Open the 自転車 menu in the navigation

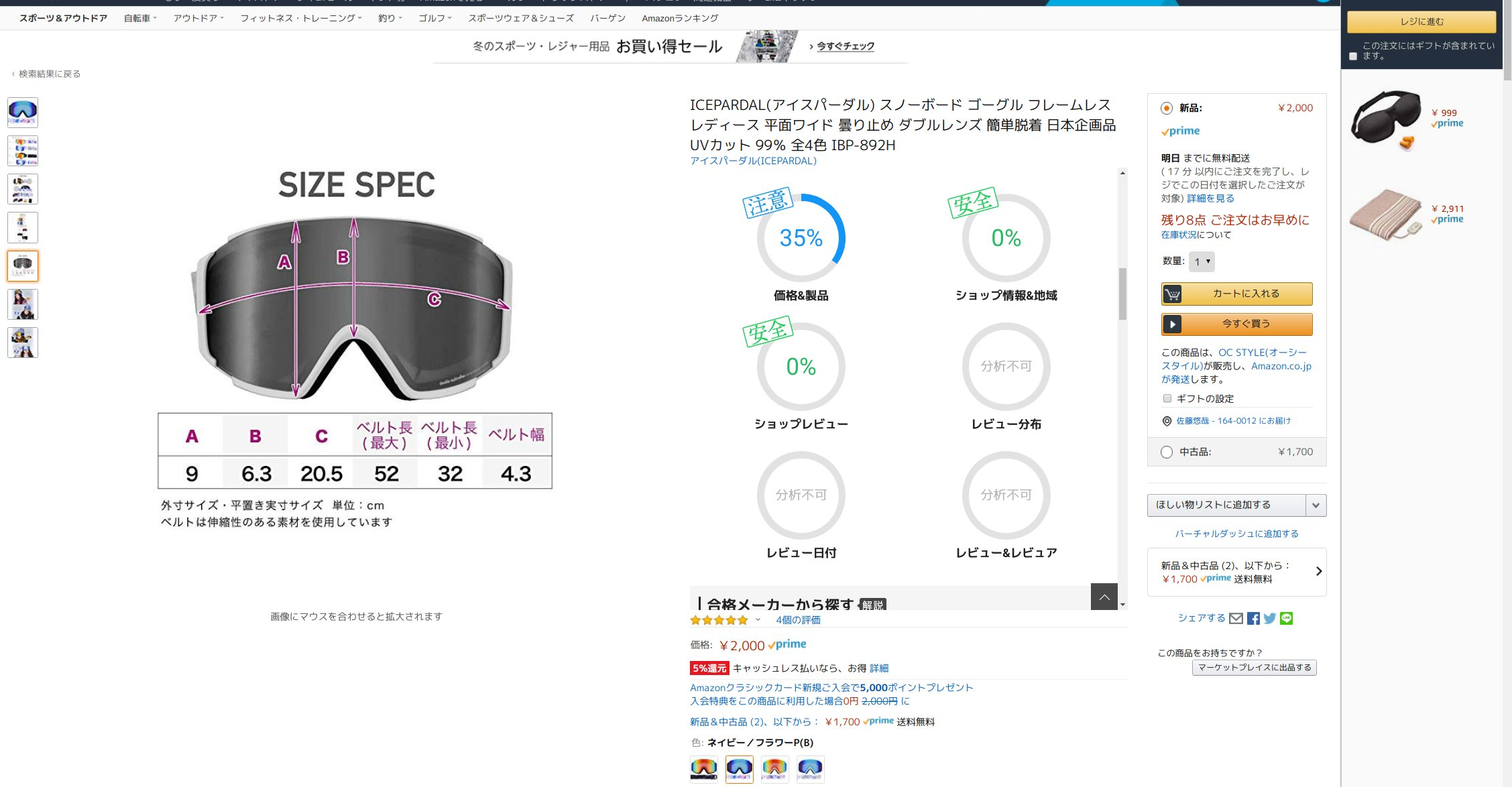pos(140,18)
